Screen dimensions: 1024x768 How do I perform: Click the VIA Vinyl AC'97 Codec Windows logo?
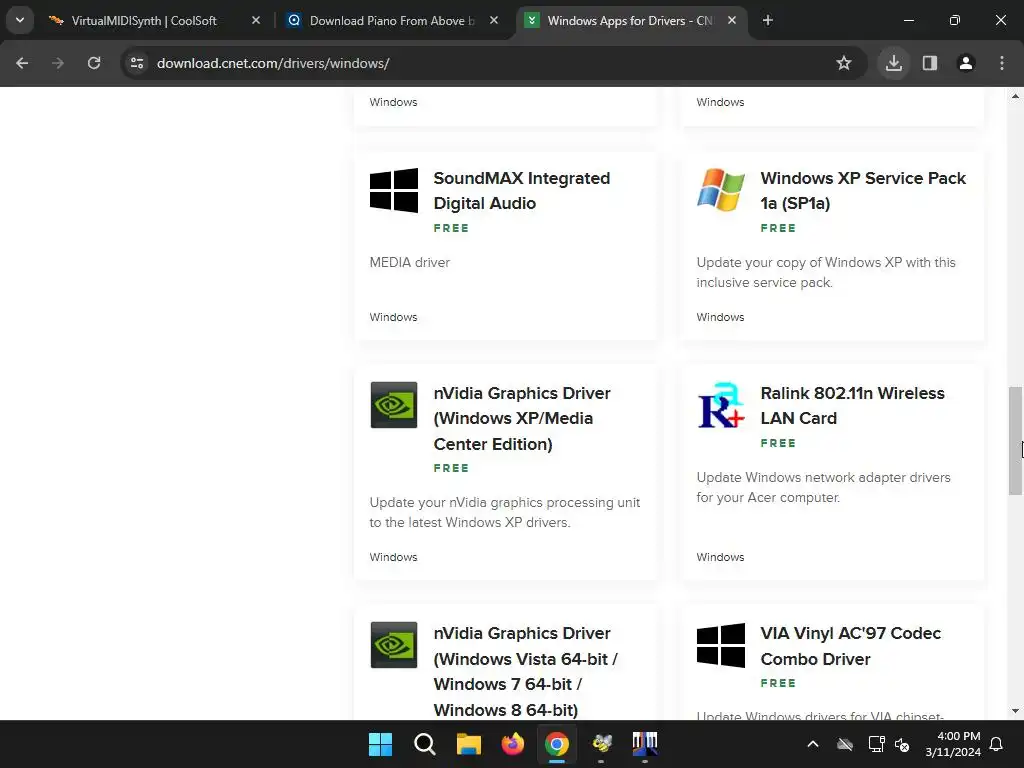(720, 645)
